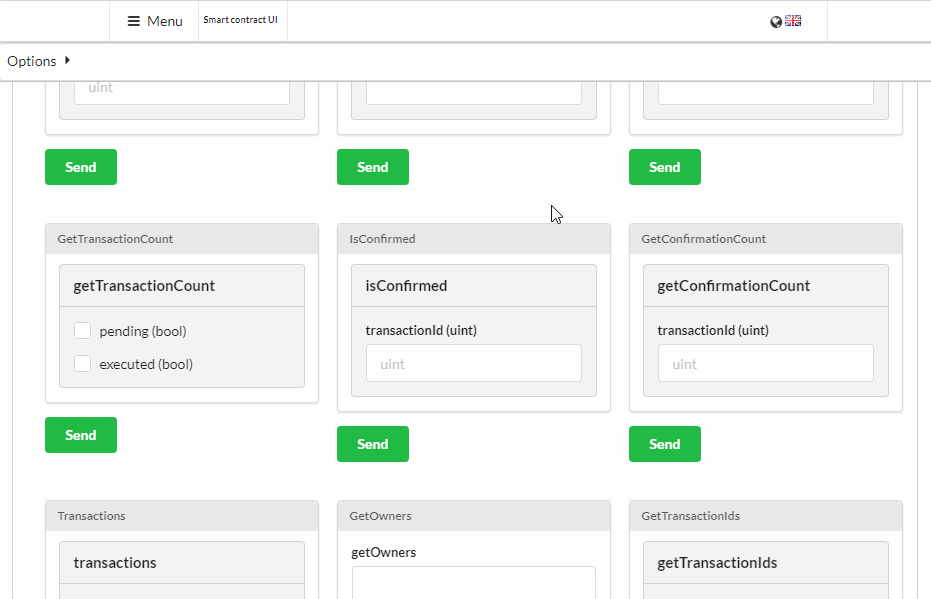931x599 pixels.
Task: Click the GetConfirmationCount card header
Action: point(766,239)
